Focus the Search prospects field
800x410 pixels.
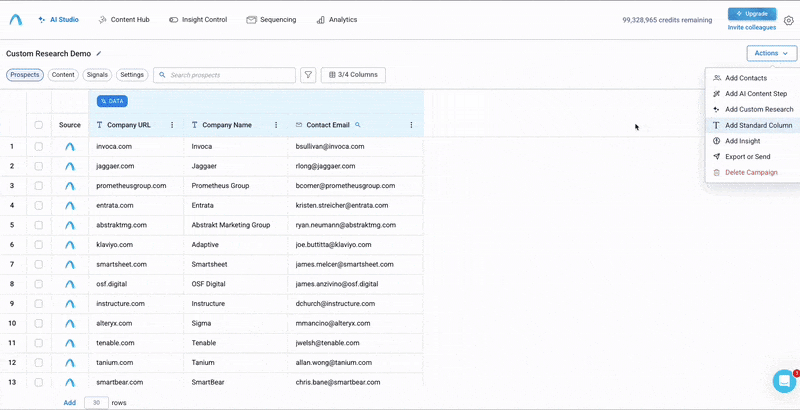224,75
